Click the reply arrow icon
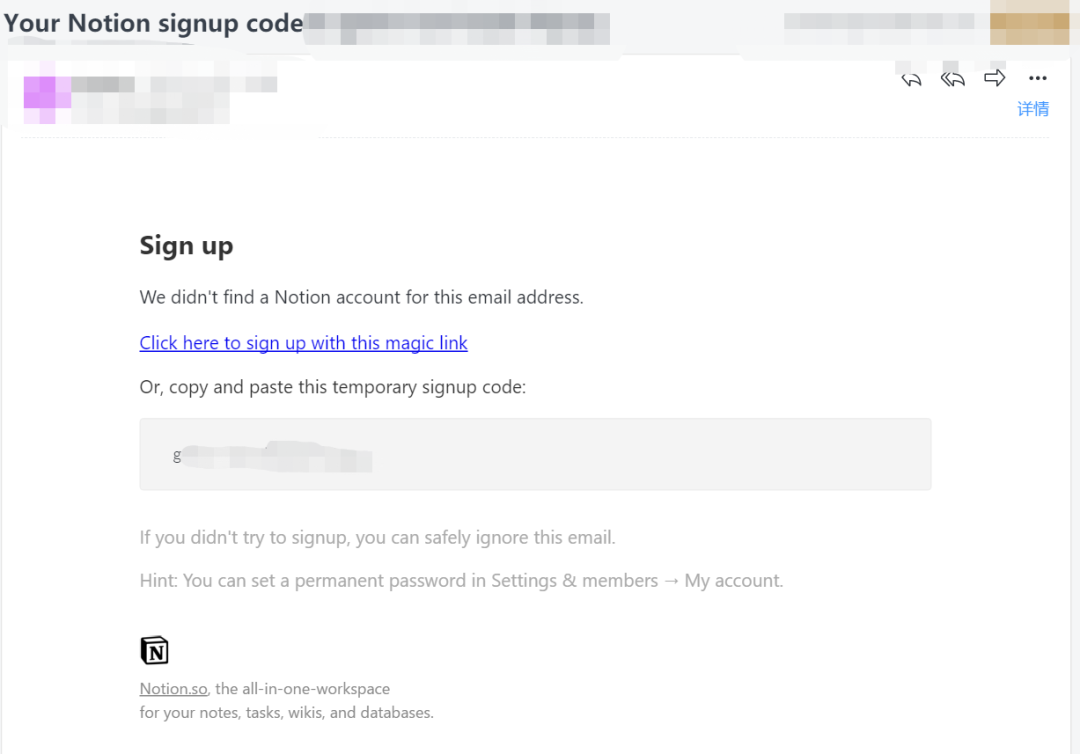Viewport: 1080px width, 754px height. [911, 79]
